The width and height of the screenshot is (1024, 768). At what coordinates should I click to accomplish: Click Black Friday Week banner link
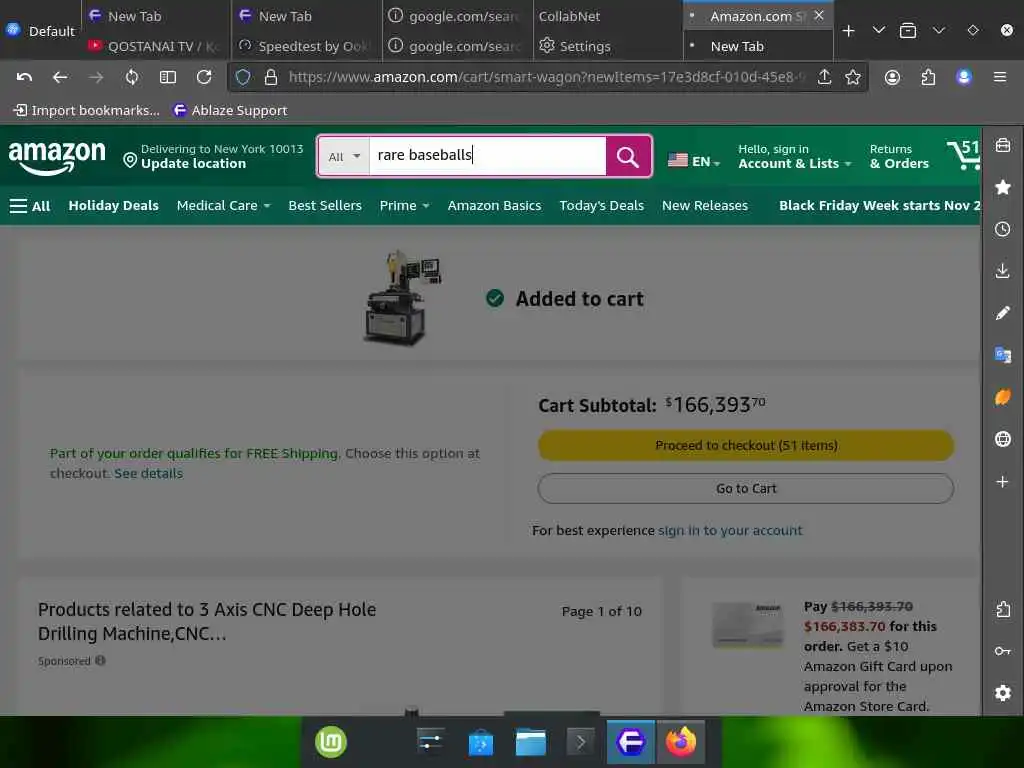879,205
